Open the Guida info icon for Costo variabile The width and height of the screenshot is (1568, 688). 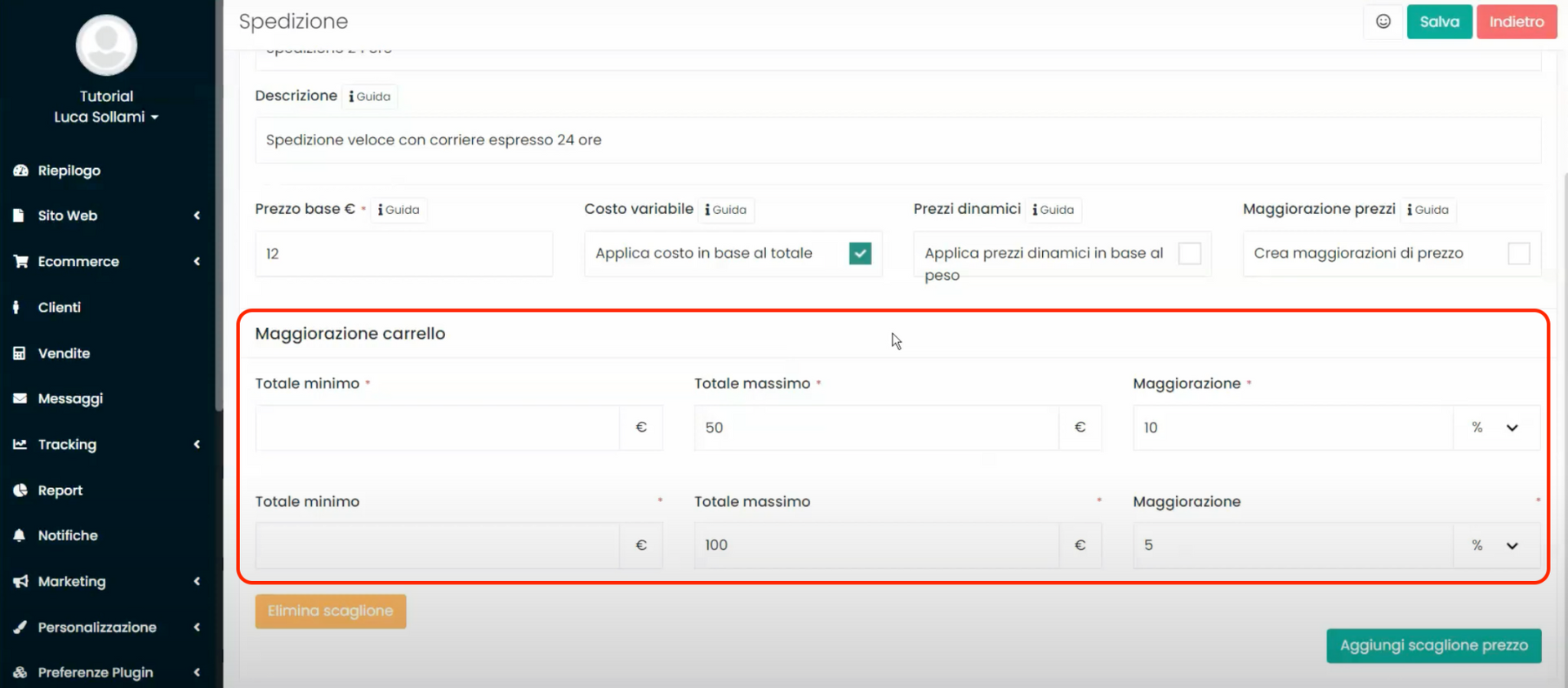pos(725,210)
